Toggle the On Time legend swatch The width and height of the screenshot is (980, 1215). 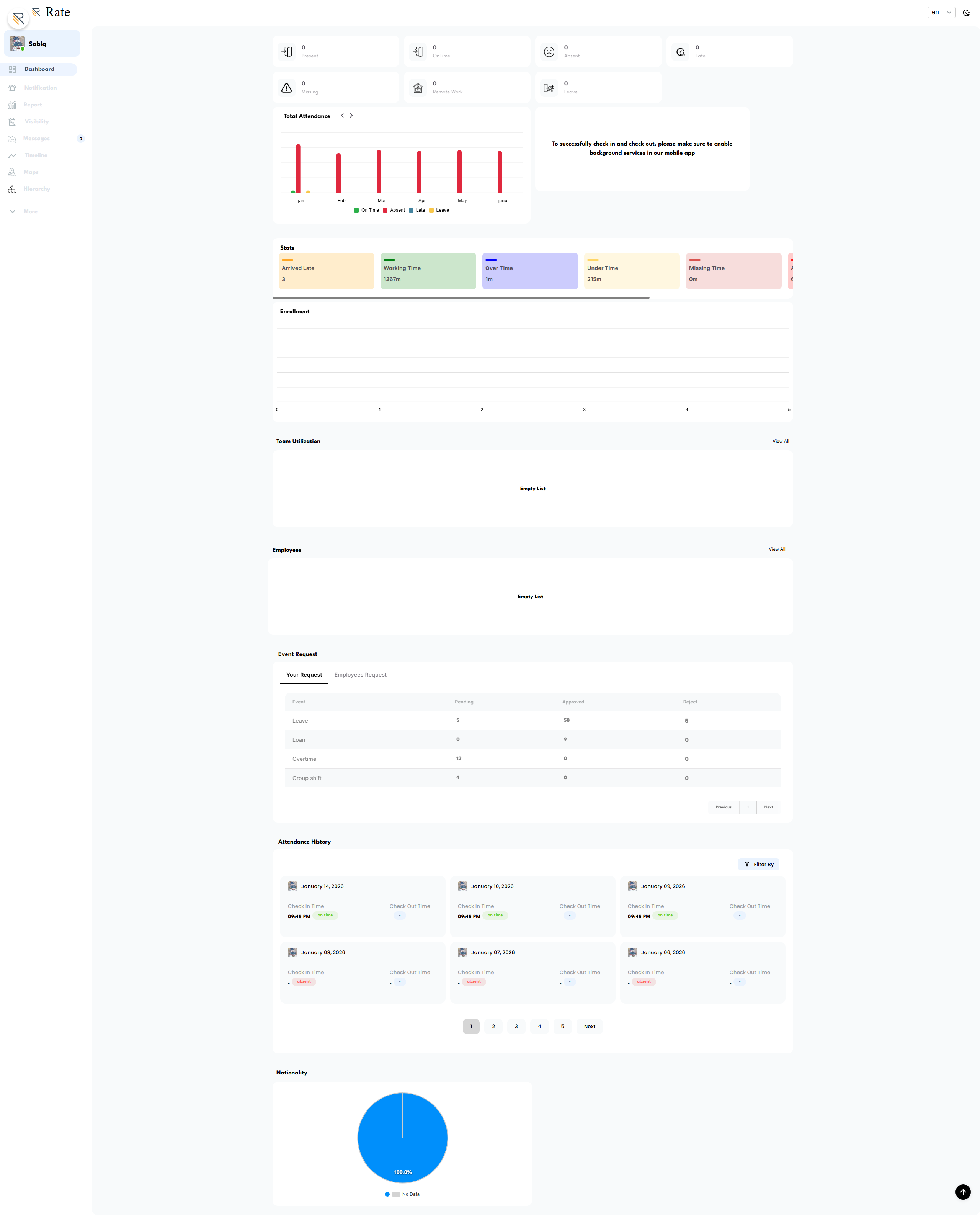coord(356,211)
